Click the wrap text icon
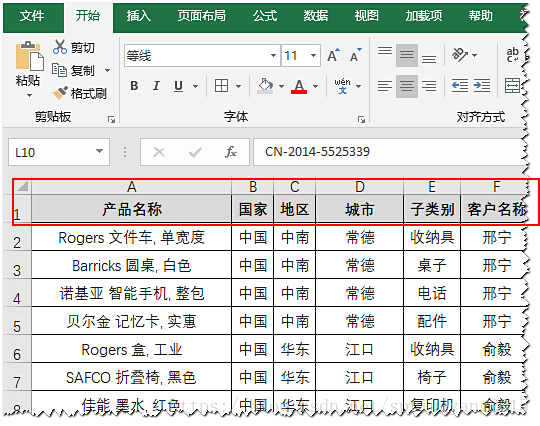This screenshot has width=540, height=426. point(512,55)
